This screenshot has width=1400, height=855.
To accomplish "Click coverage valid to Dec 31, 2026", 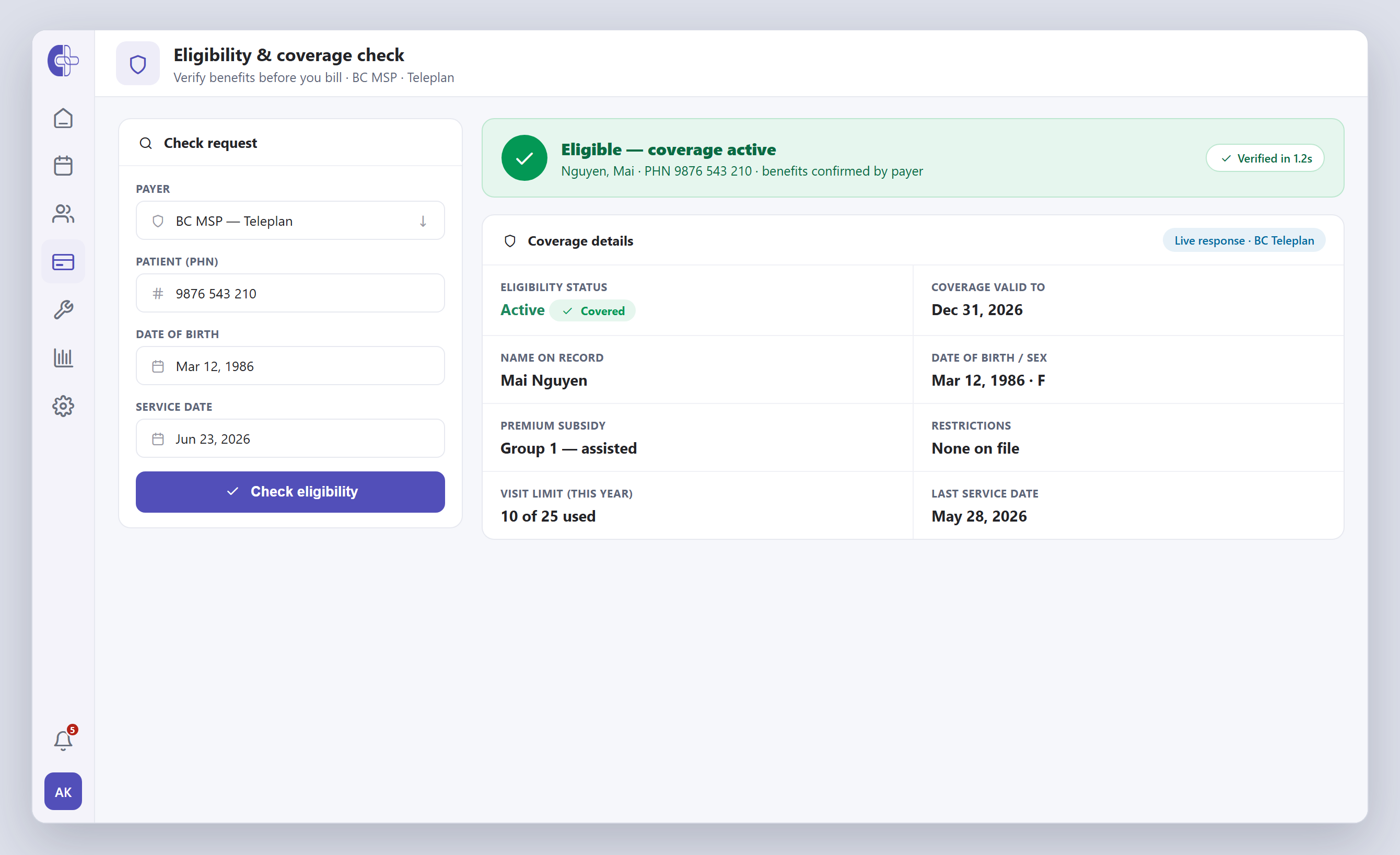I will 977,310.
